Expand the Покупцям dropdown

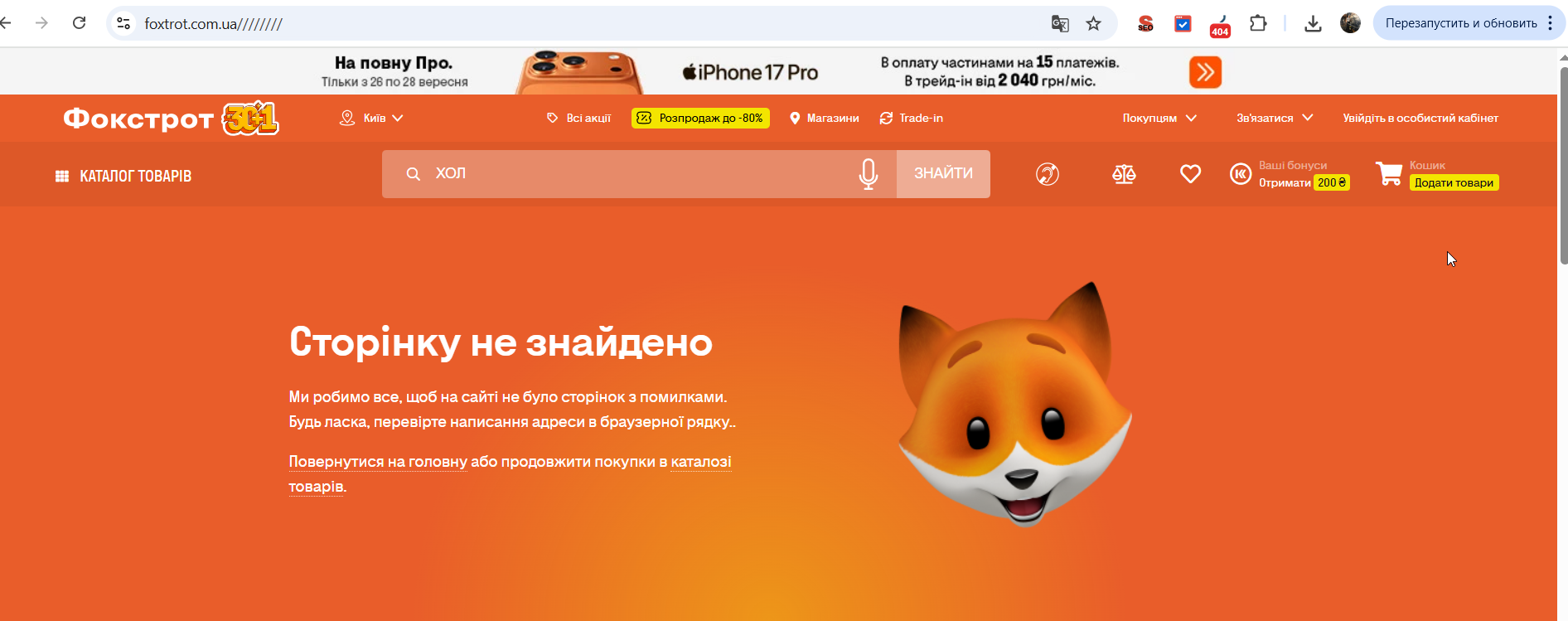point(1159,119)
